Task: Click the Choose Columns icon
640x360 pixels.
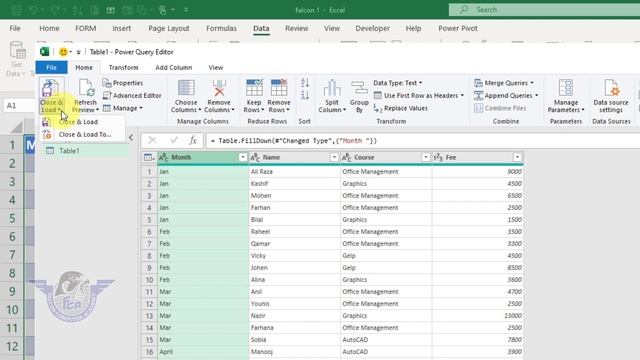Action: [x=186, y=88]
